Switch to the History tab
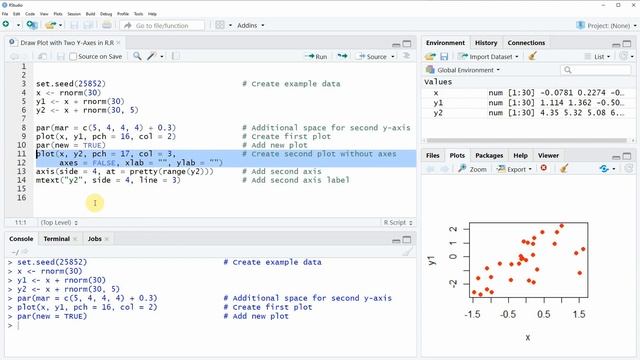This screenshot has height=360, width=640. [486, 42]
